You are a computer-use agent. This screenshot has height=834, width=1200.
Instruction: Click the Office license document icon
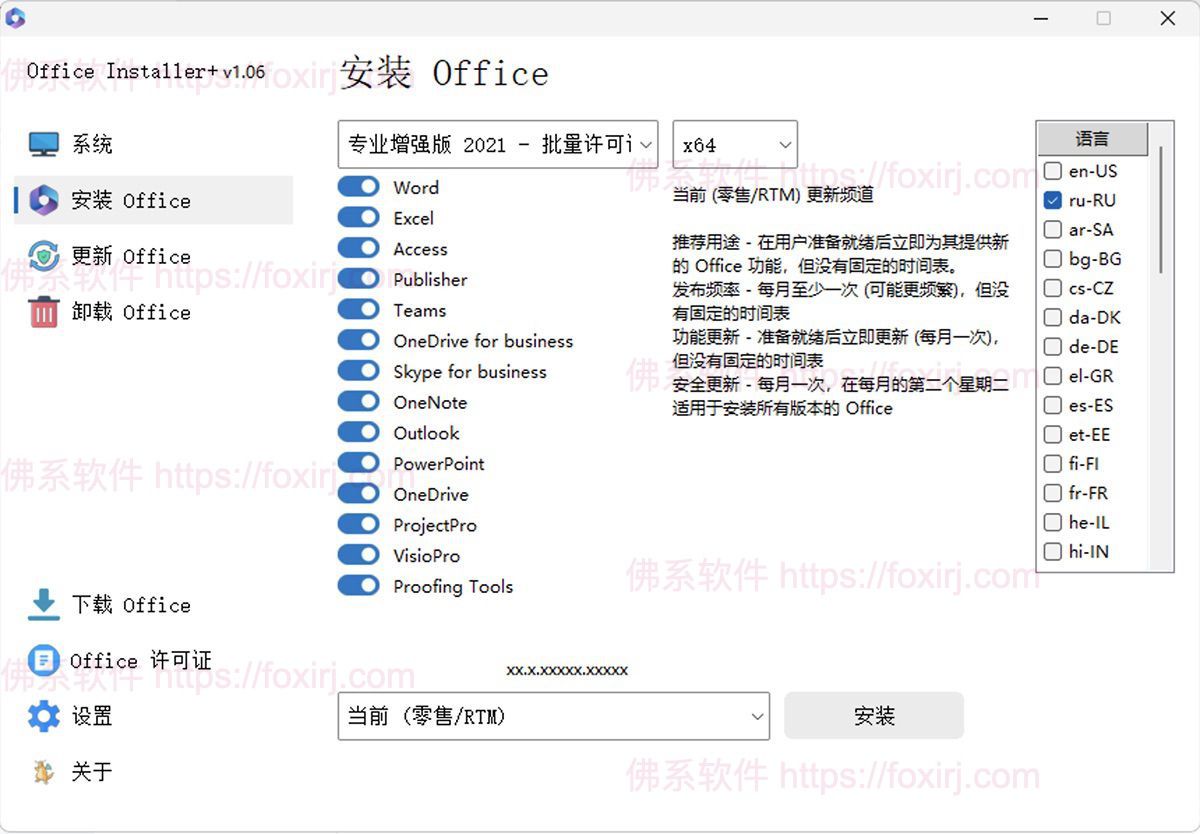point(44,660)
